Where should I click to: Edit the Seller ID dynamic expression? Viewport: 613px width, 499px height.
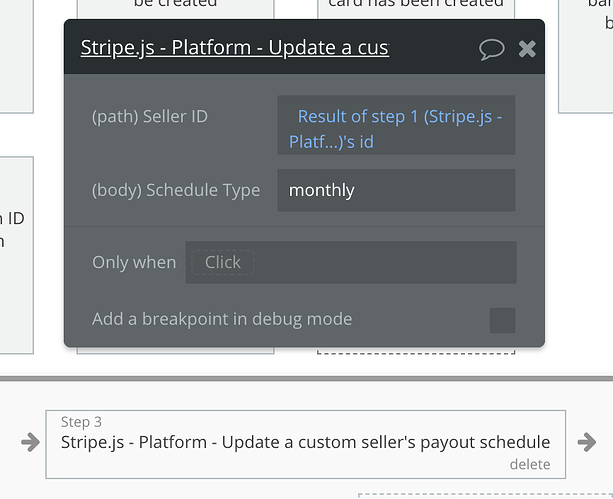pyautogui.click(x=396, y=129)
